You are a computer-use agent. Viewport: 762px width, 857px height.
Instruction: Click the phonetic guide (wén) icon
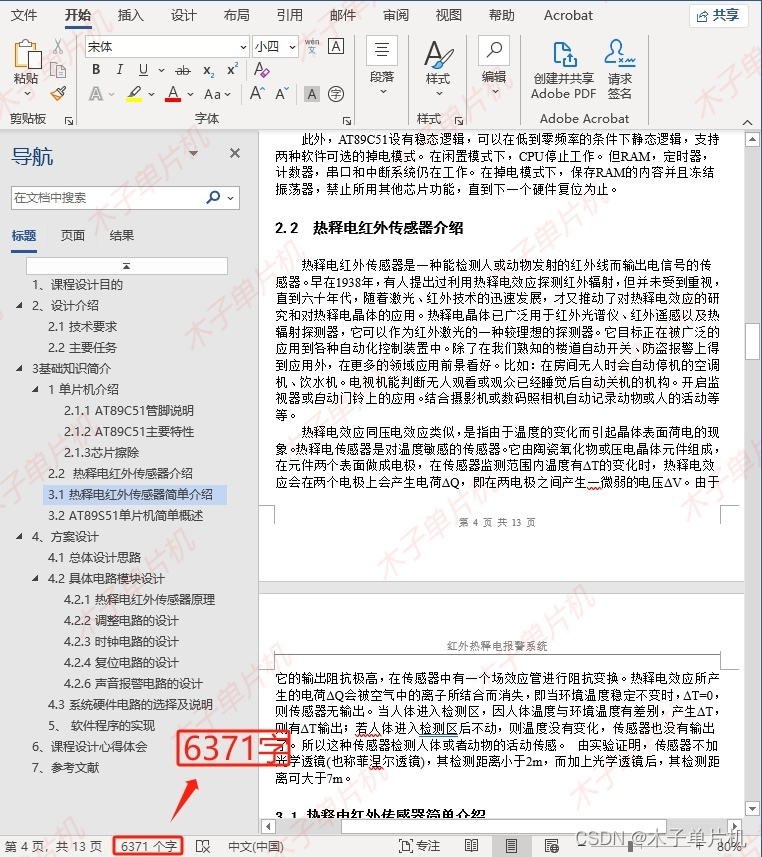[x=312, y=46]
